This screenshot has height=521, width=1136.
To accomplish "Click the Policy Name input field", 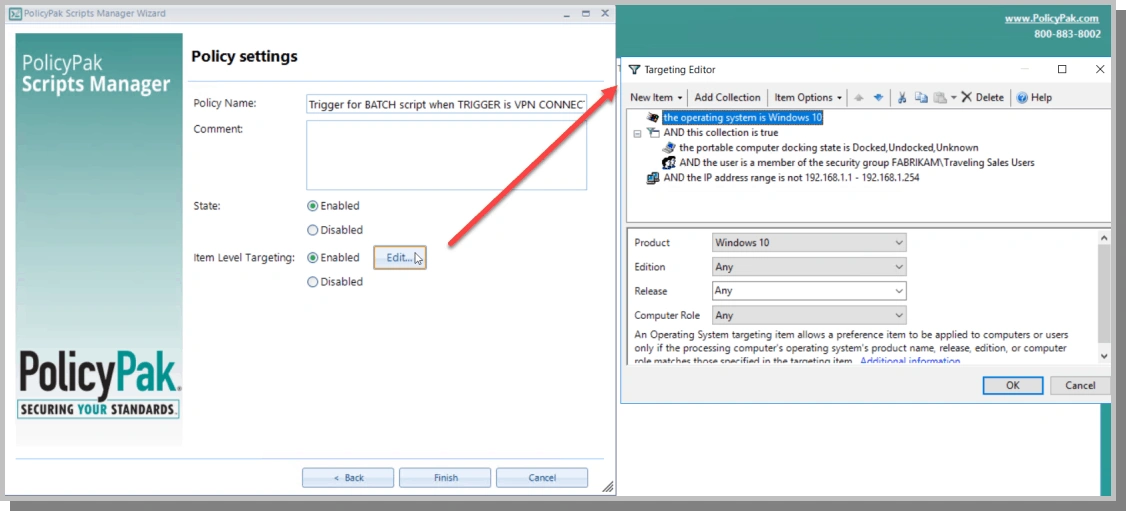I will tap(446, 104).
